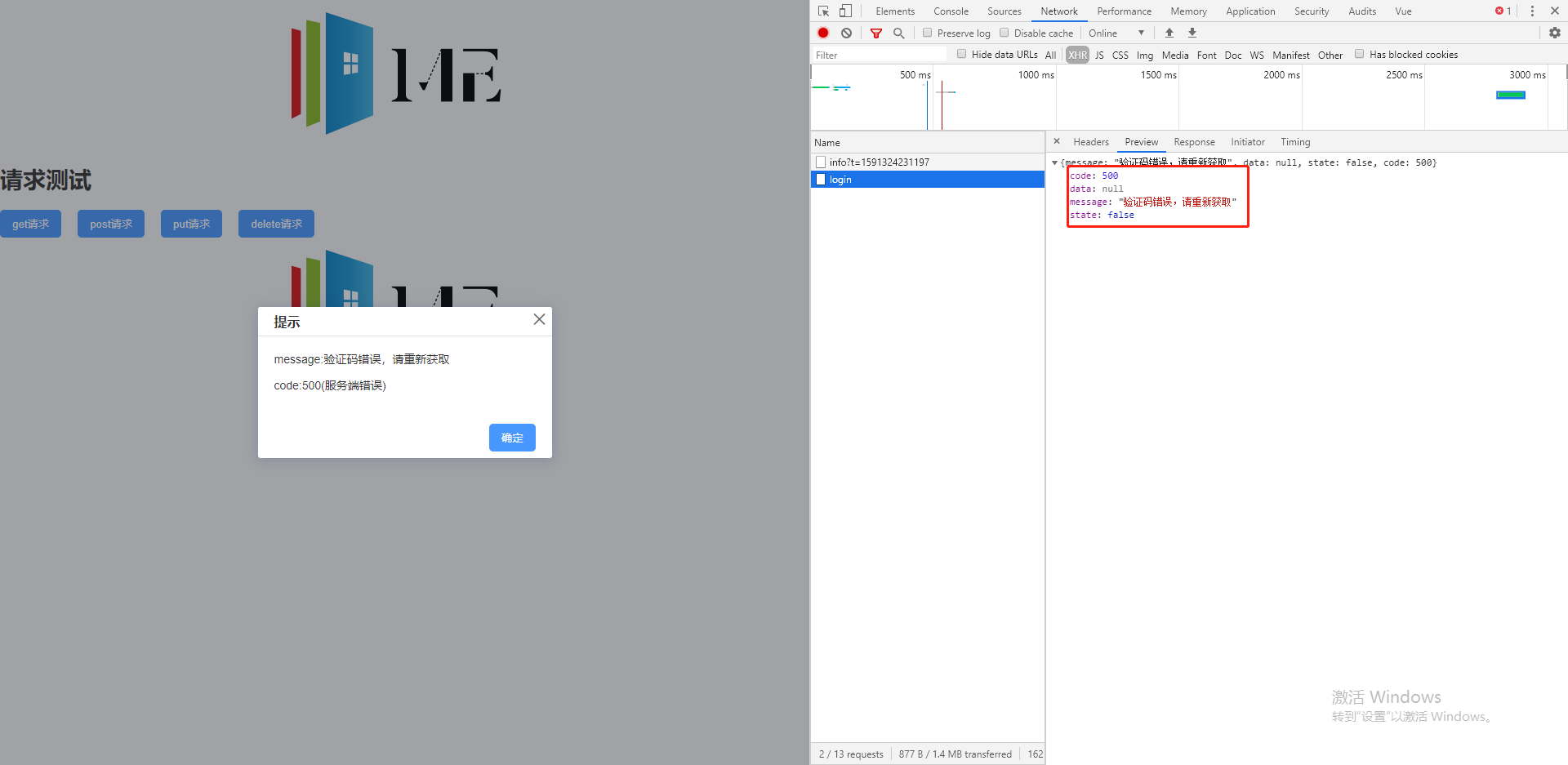The width and height of the screenshot is (1568, 765).
Task: Close the 提示 dialog with the X
Action: 539,319
